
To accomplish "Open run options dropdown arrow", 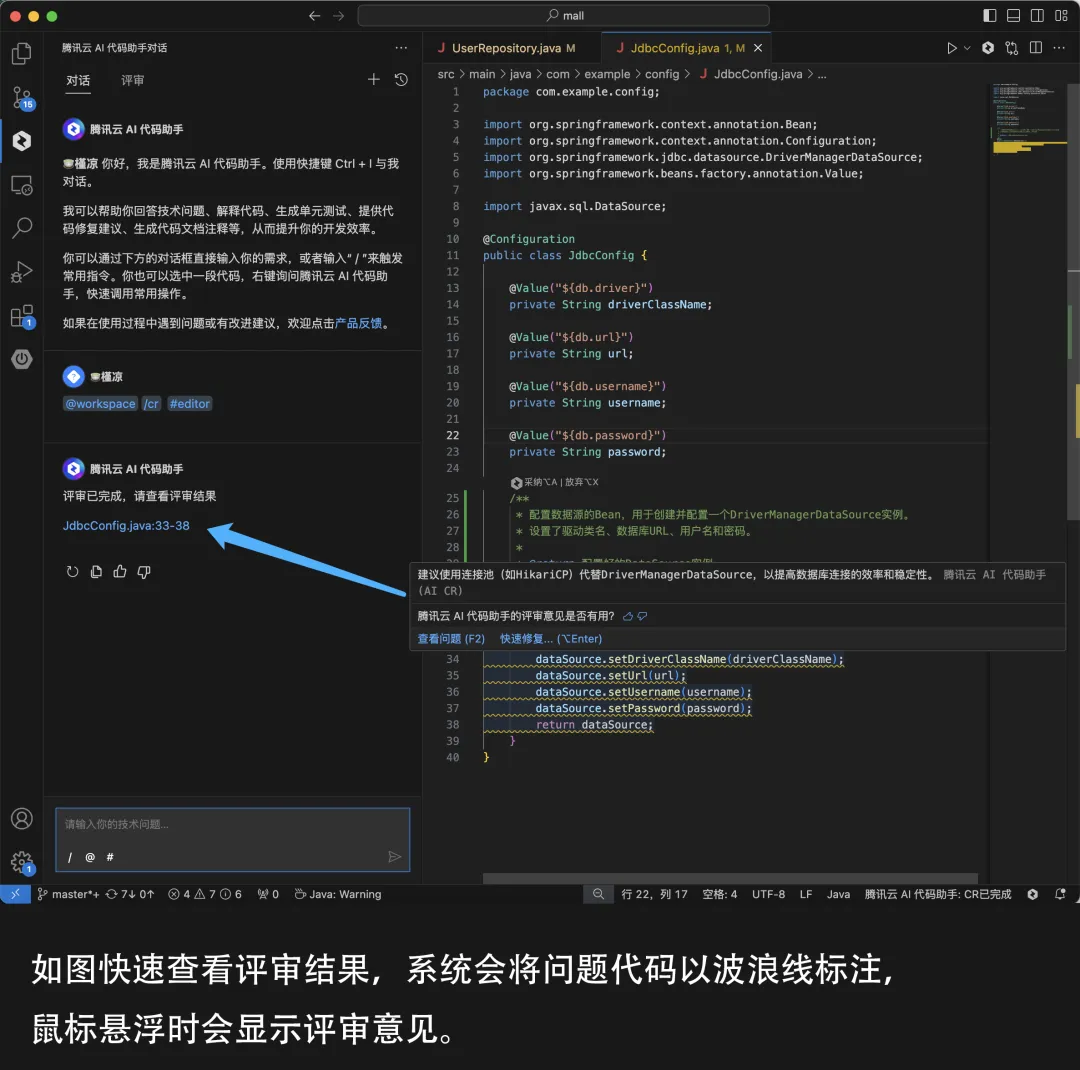I will point(967,48).
